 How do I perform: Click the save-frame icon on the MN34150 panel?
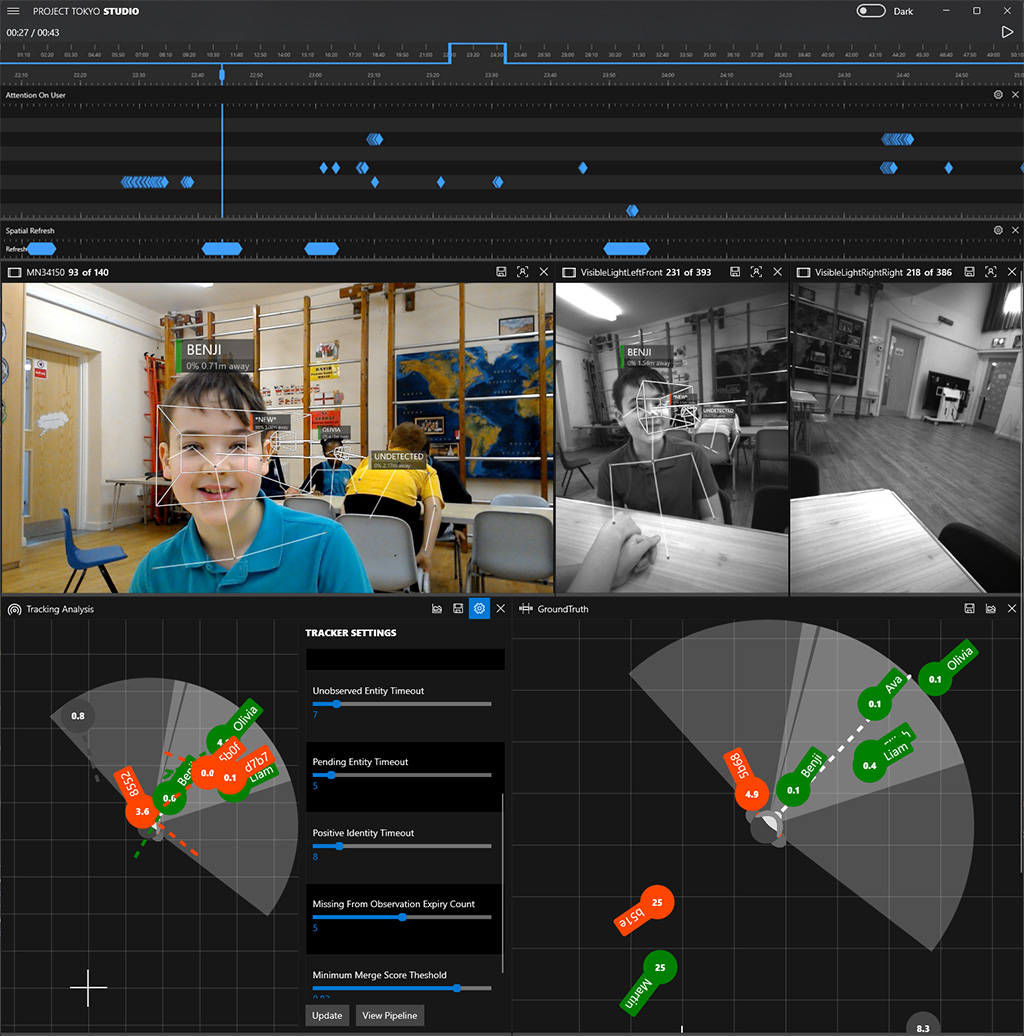coord(502,271)
